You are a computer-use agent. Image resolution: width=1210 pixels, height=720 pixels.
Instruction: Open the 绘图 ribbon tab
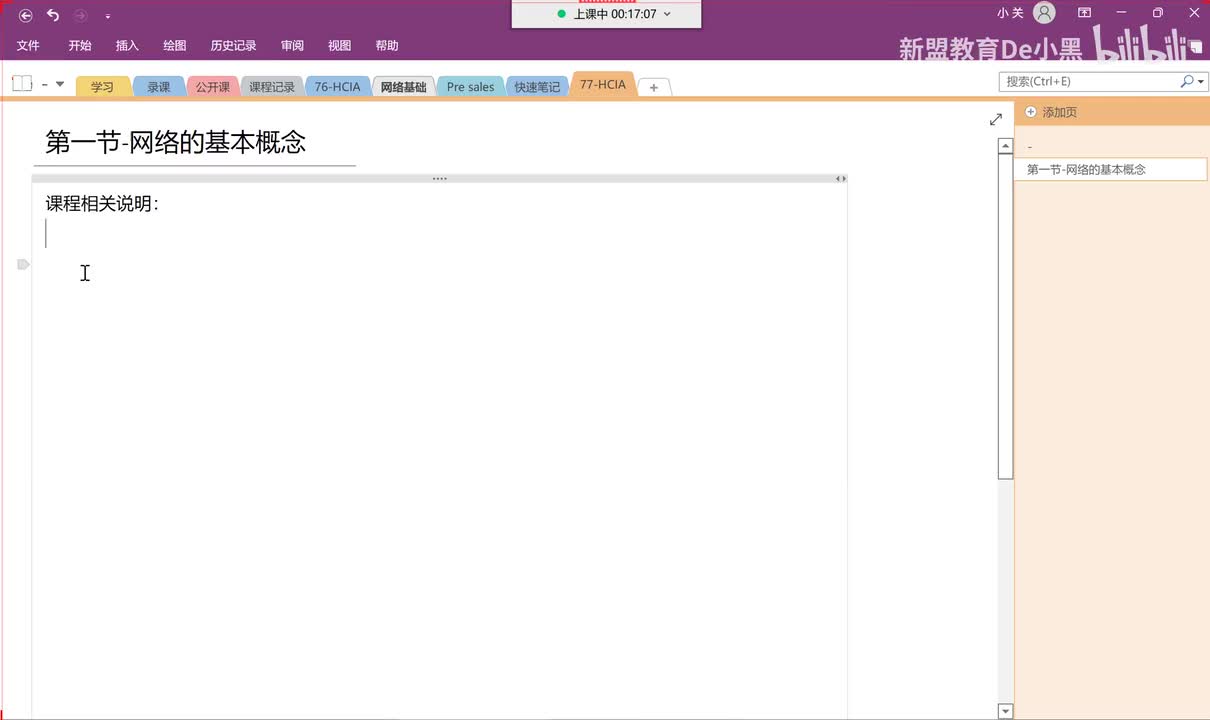coord(175,45)
